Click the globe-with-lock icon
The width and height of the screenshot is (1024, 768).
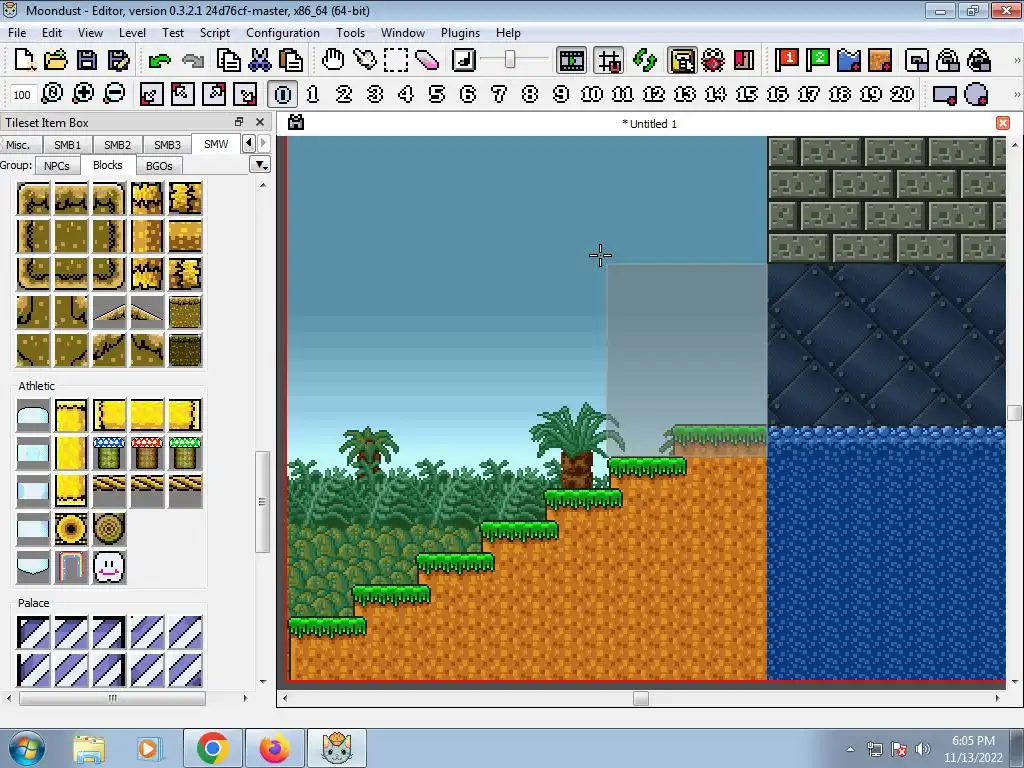point(979,61)
